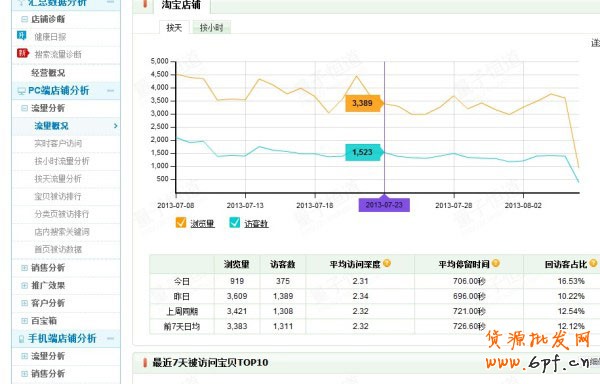Collapse the 店铺诊断 tree node

(x=24, y=19)
